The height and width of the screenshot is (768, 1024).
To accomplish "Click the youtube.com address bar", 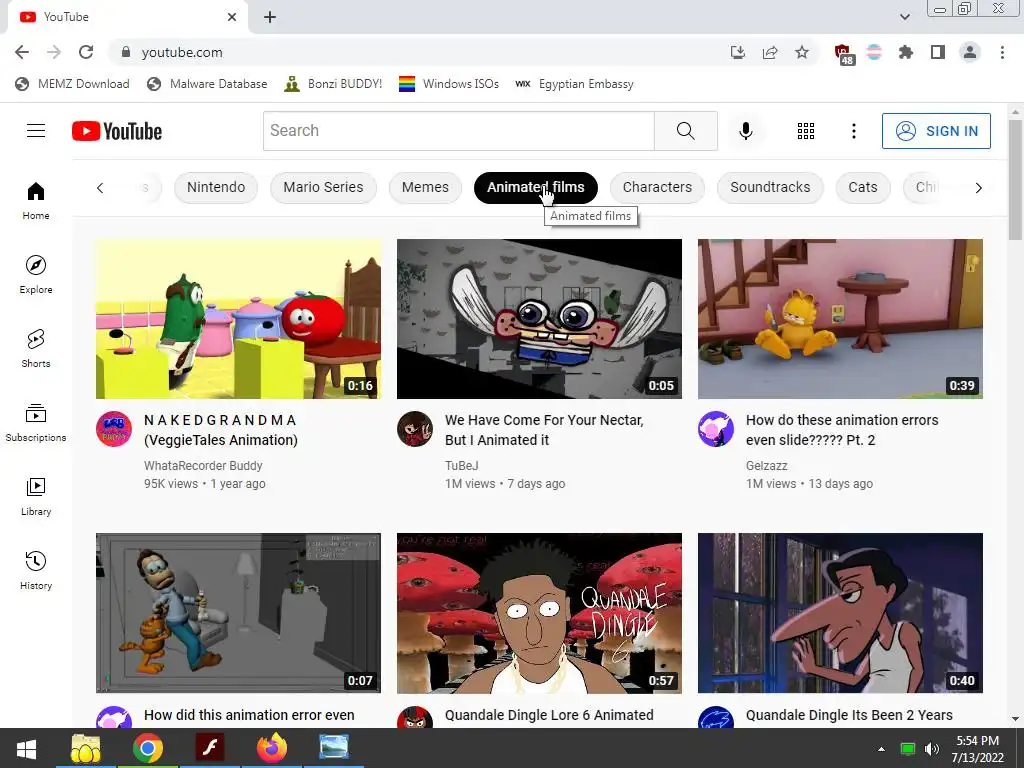I will pyautogui.click(x=418, y=52).
